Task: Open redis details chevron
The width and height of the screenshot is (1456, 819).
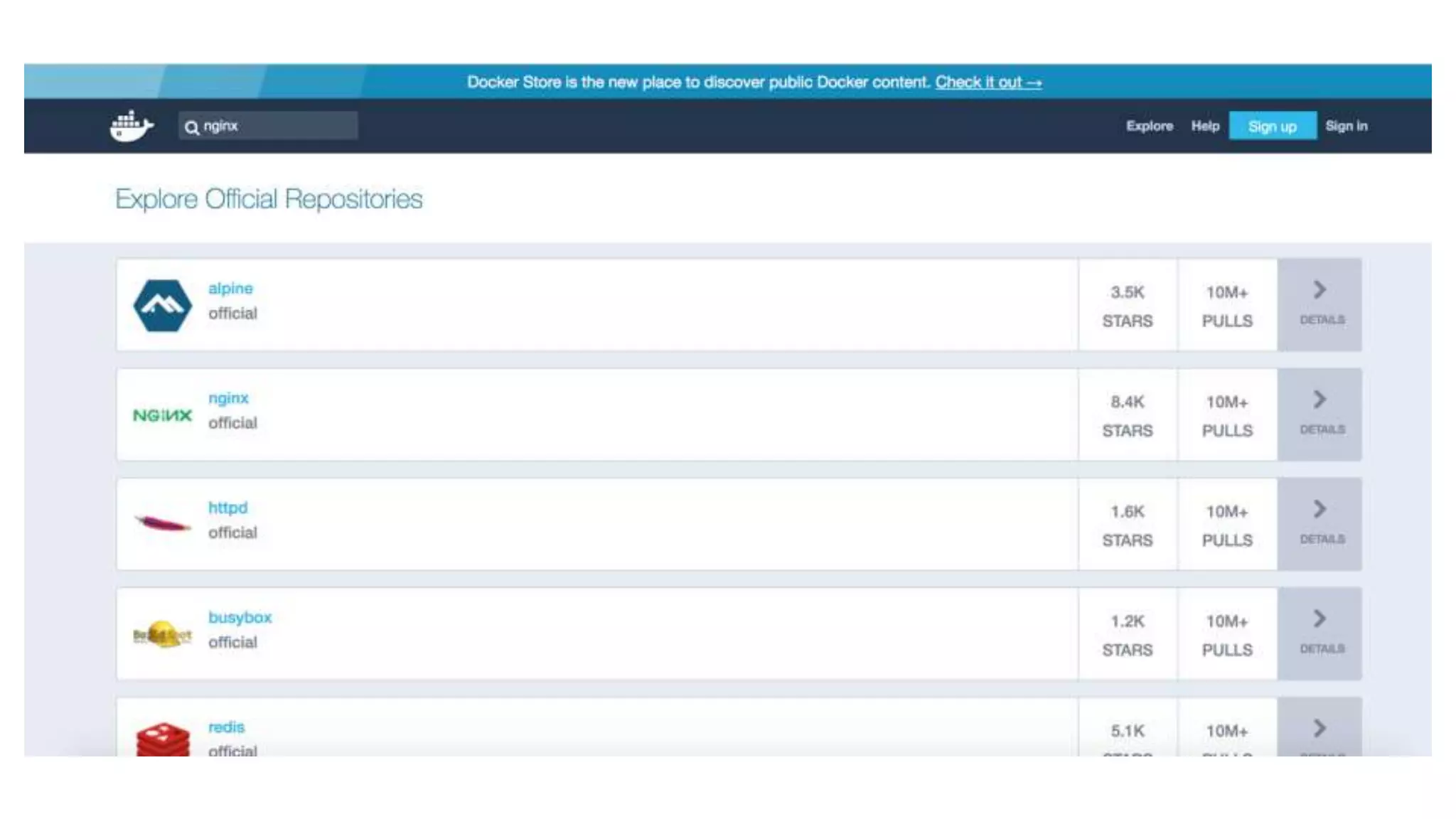Action: pyautogui.click(x=1319, y=729)
